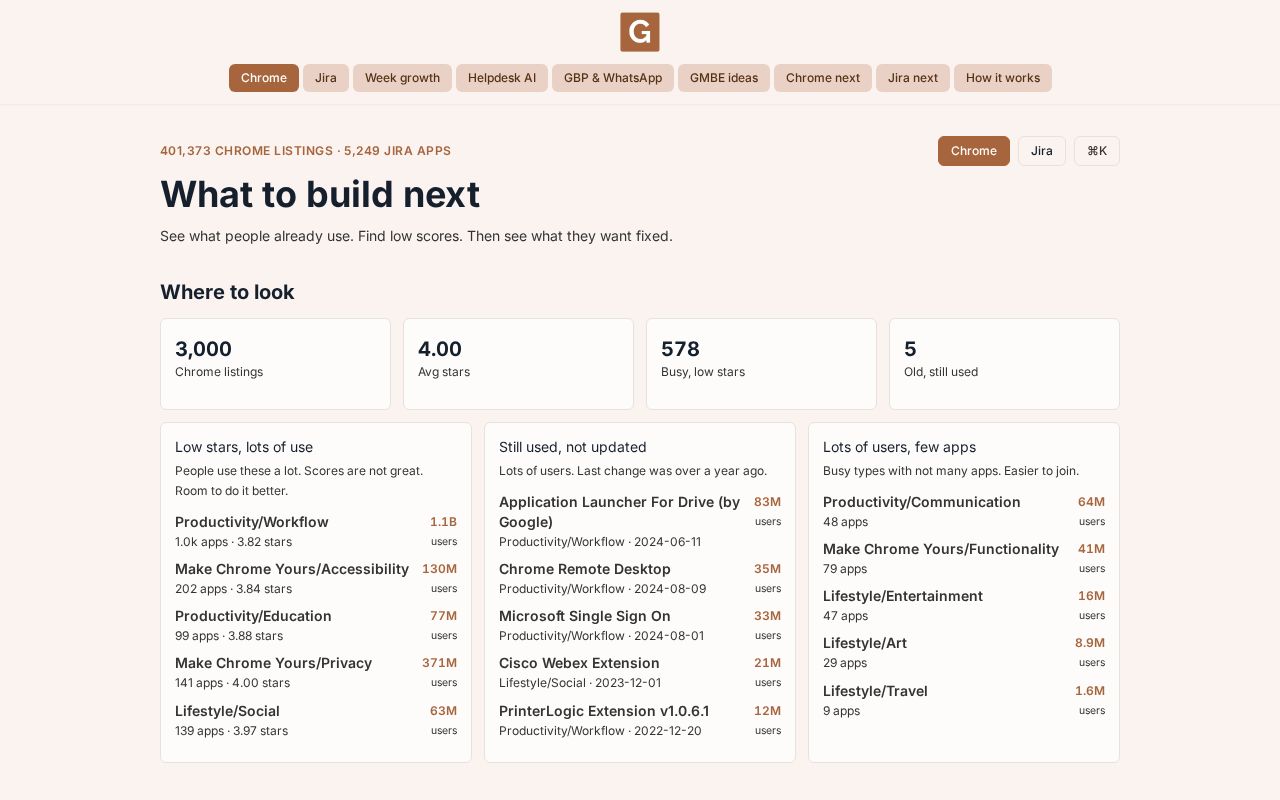Open the Chrome tab in top navigation
The image size is (1280, 800).
point(264,78)
